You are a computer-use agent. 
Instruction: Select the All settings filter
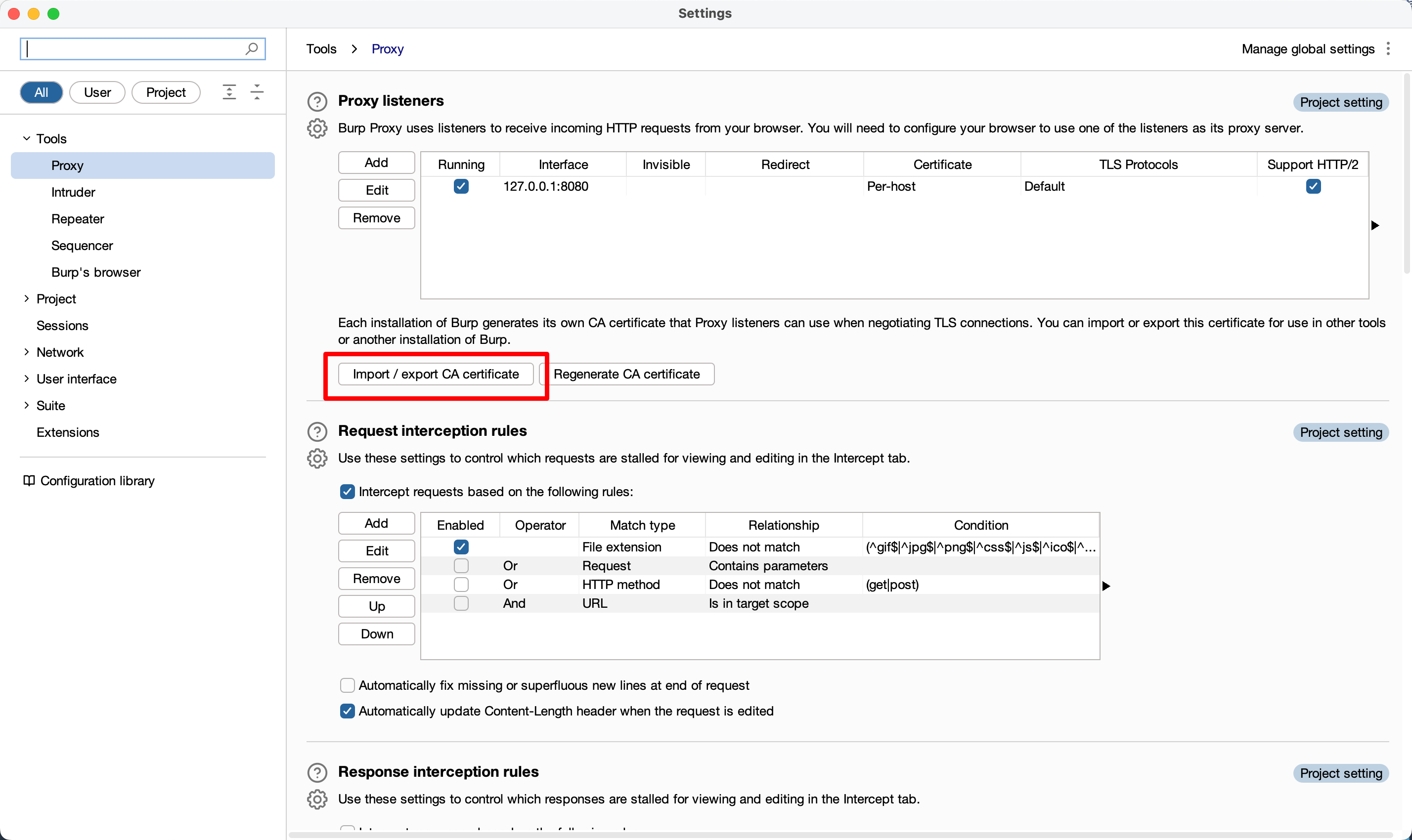pos(42,92)
